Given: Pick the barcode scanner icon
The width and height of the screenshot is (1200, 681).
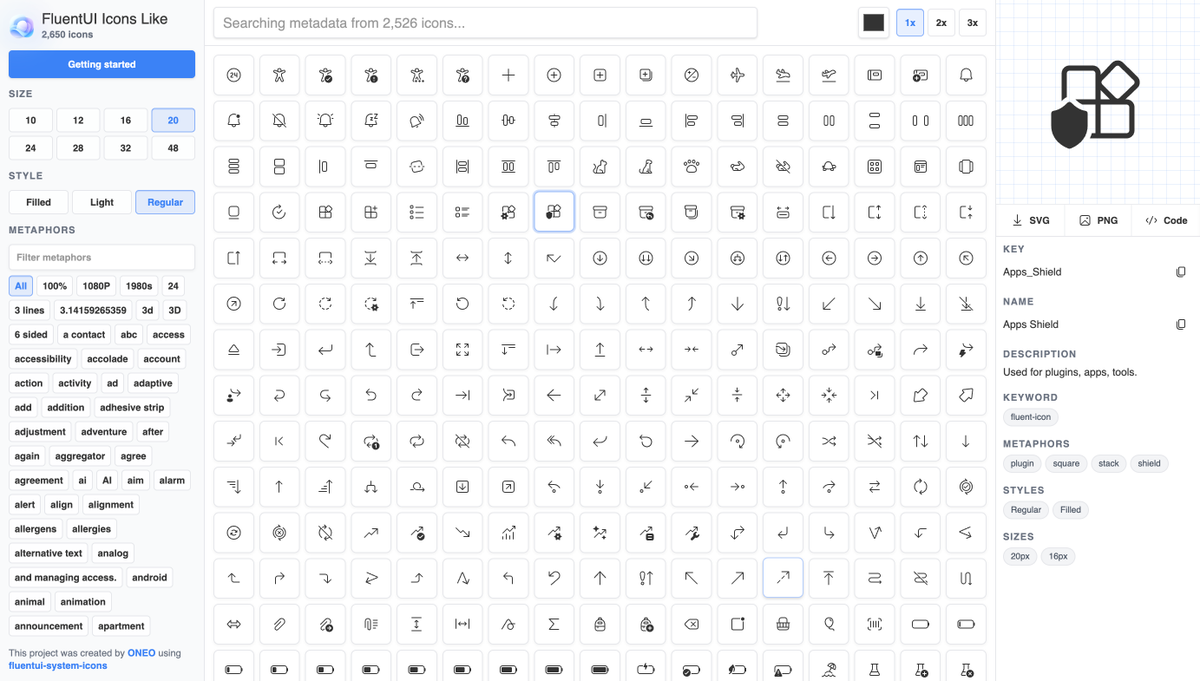Looking at the screenshot, I should click(x=875, y=624).
